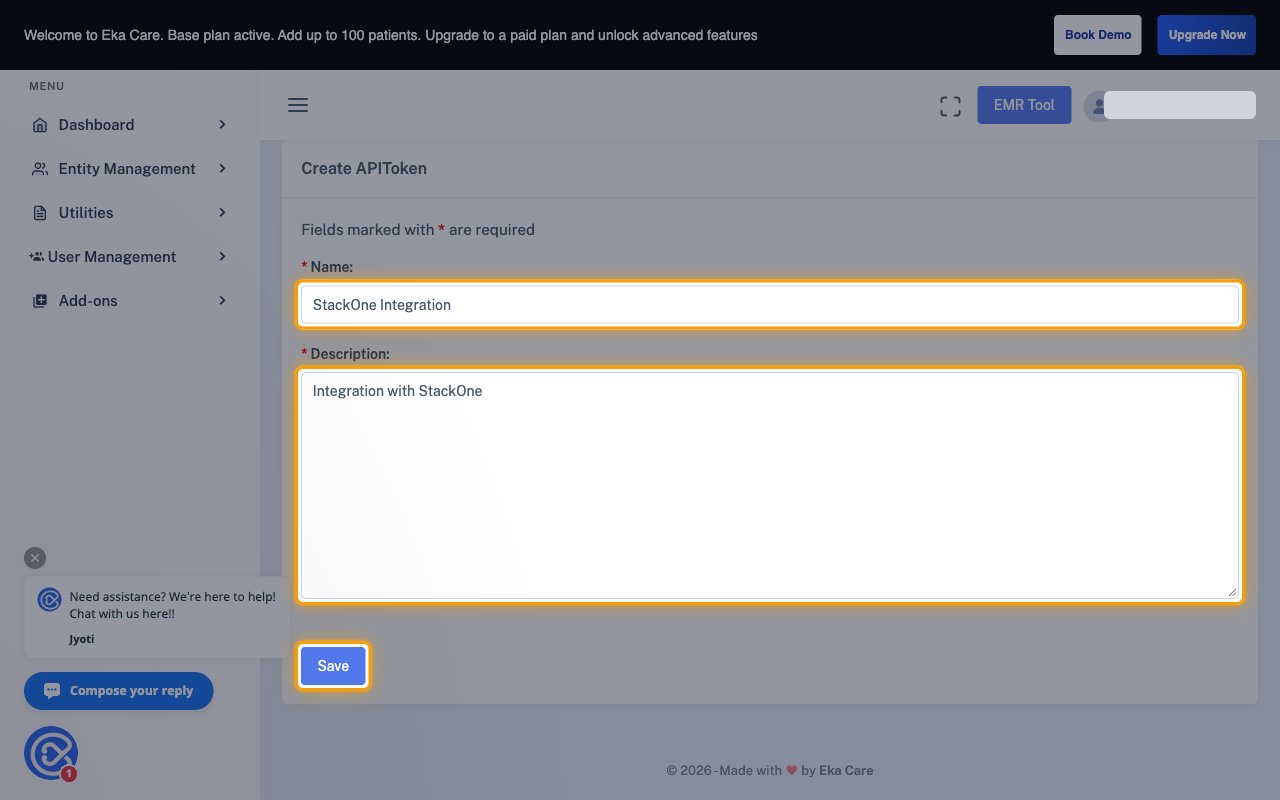This screenshot has width=1280, height=800.
Task: Click the Jyoti agent name
Action: point(82,639)
